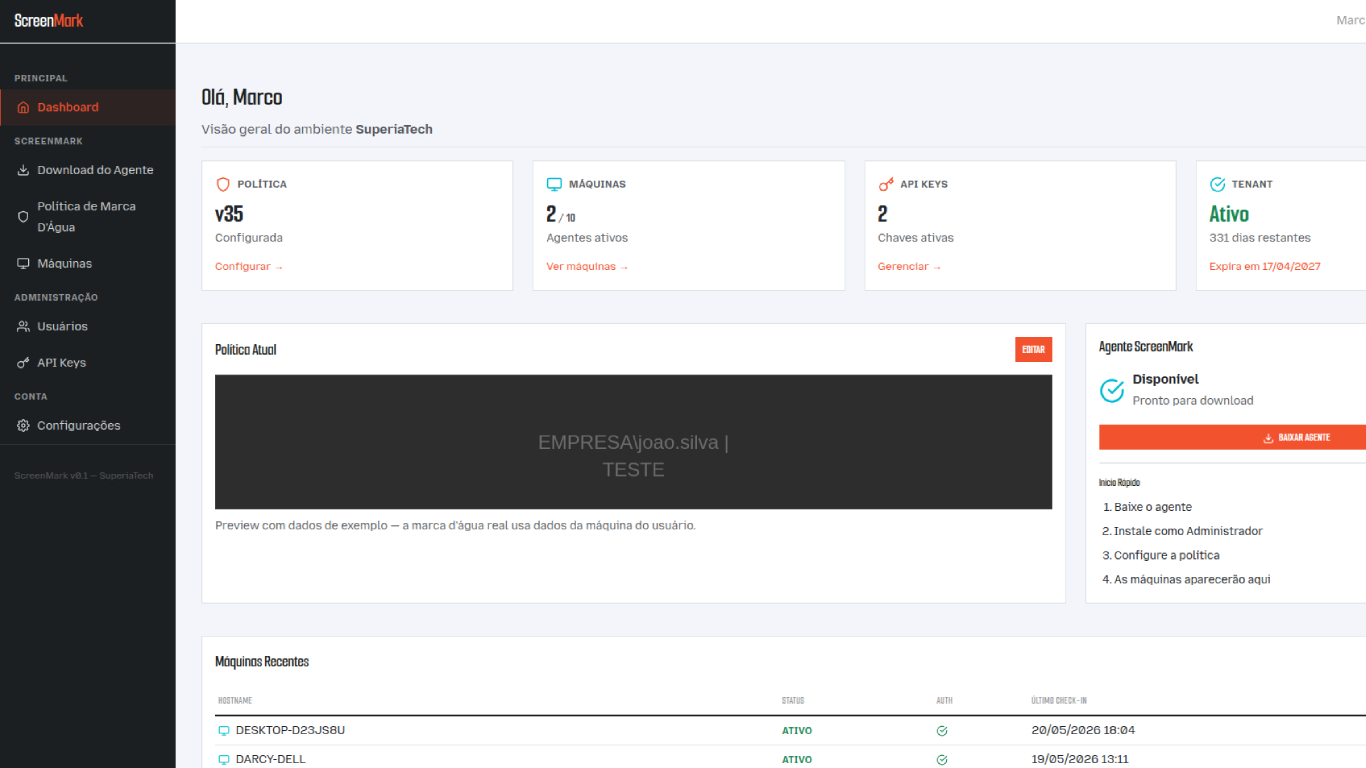The height and width of the screenshot is (768, 1366).
Task: Click step Instale como Administrador
Action: (x=1188, y=532)
